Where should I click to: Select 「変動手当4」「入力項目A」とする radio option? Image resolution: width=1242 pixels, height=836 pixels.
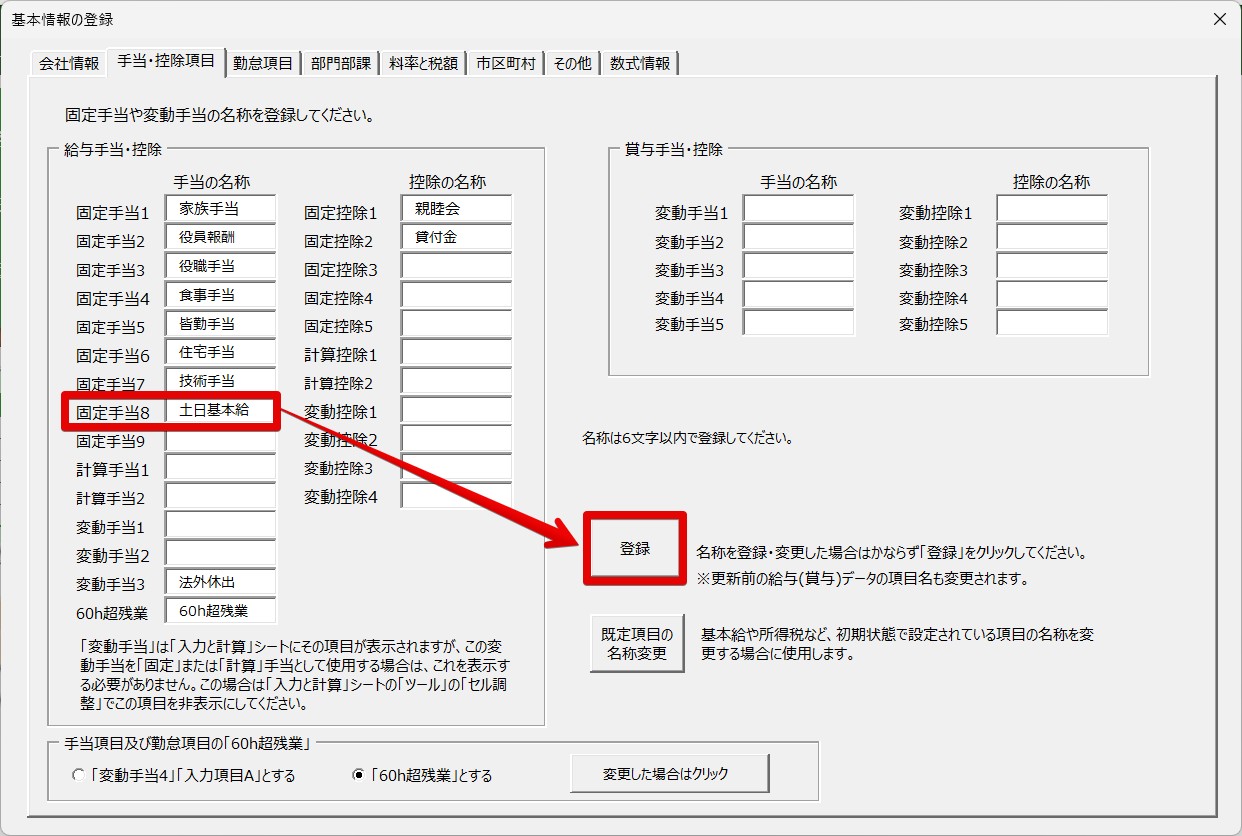pos(183,775)
